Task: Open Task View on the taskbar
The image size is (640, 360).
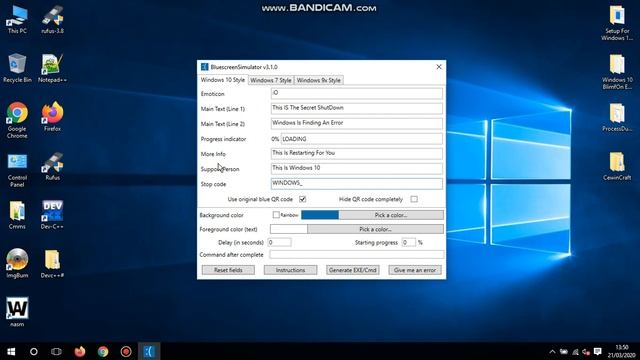Action: (56, 351)
